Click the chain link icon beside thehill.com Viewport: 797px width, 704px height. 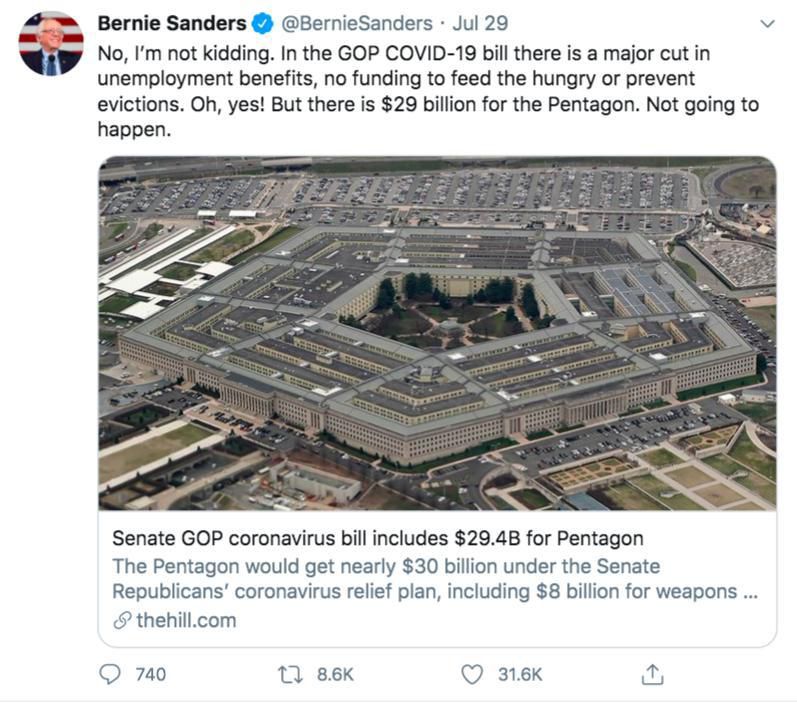click(x=122, y=620)
